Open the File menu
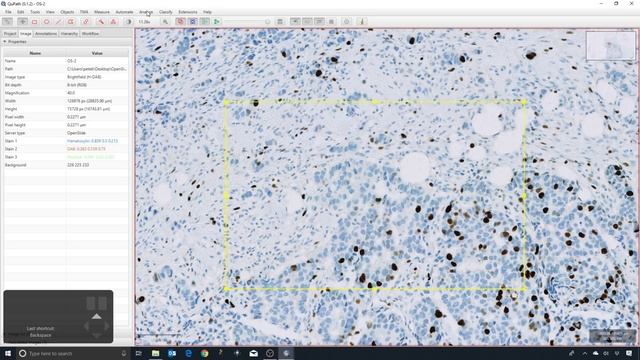640x360 pixels. [x=8, y=12]
